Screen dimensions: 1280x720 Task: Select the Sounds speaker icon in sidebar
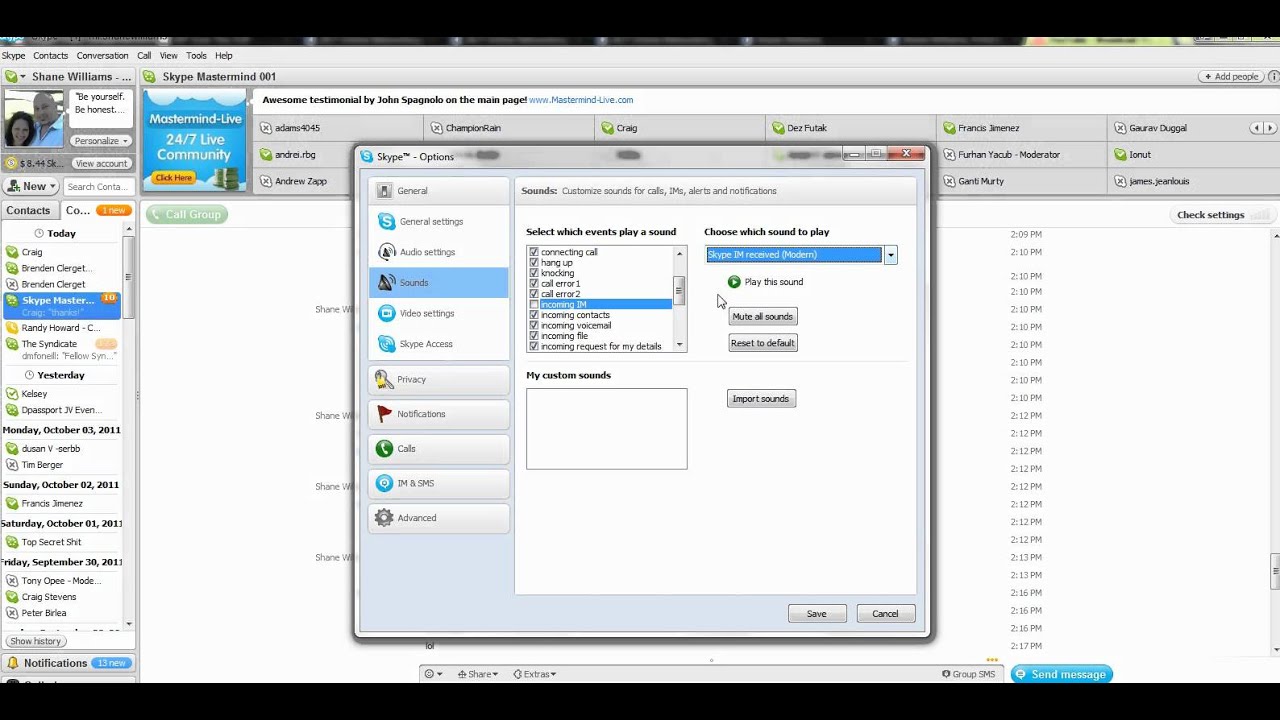pyautogui.click(x=386, y=283)
